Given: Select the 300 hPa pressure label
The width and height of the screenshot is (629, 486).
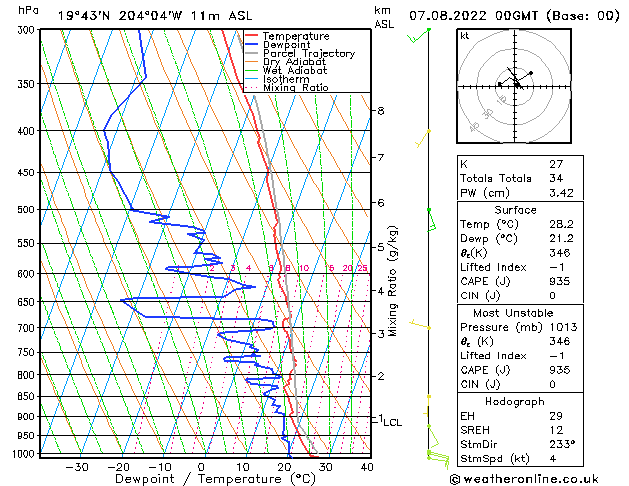Looking at the screenshot, I should click(x=28, y=30).
